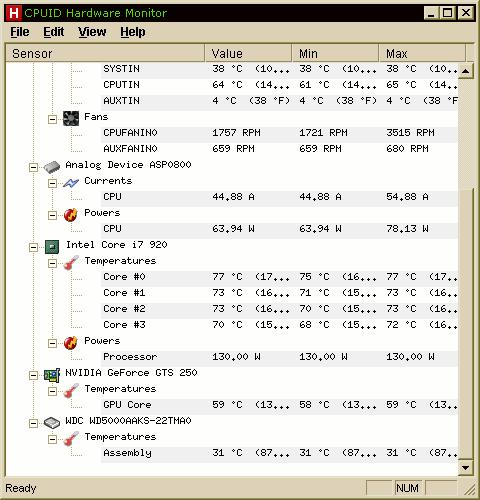Collapse the Intel Core i7 920 node
The image size is (480, 500).
tap(33, 247)
